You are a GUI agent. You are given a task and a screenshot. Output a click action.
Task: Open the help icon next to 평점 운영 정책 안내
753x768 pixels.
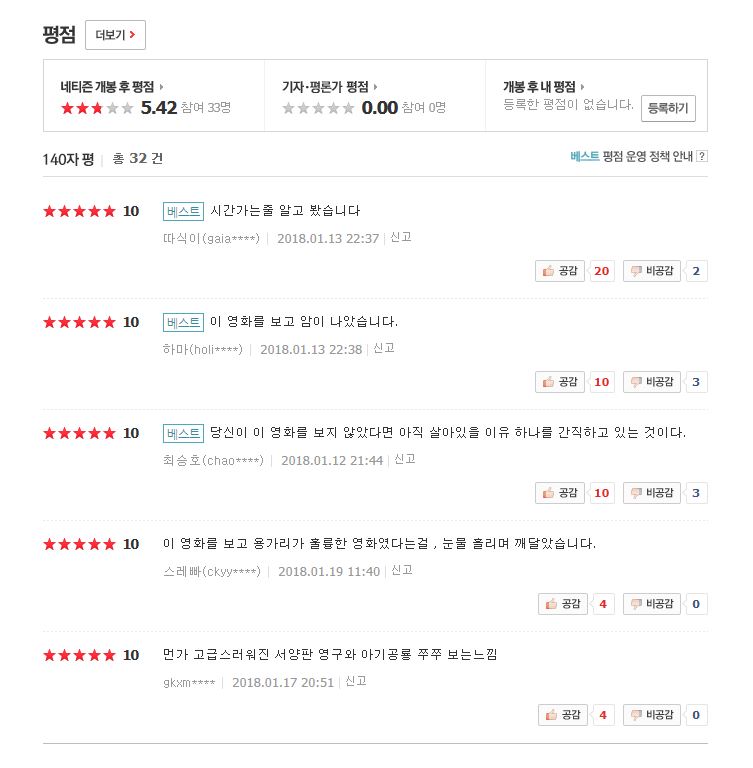pyautogui.click(x=702, y=156)
